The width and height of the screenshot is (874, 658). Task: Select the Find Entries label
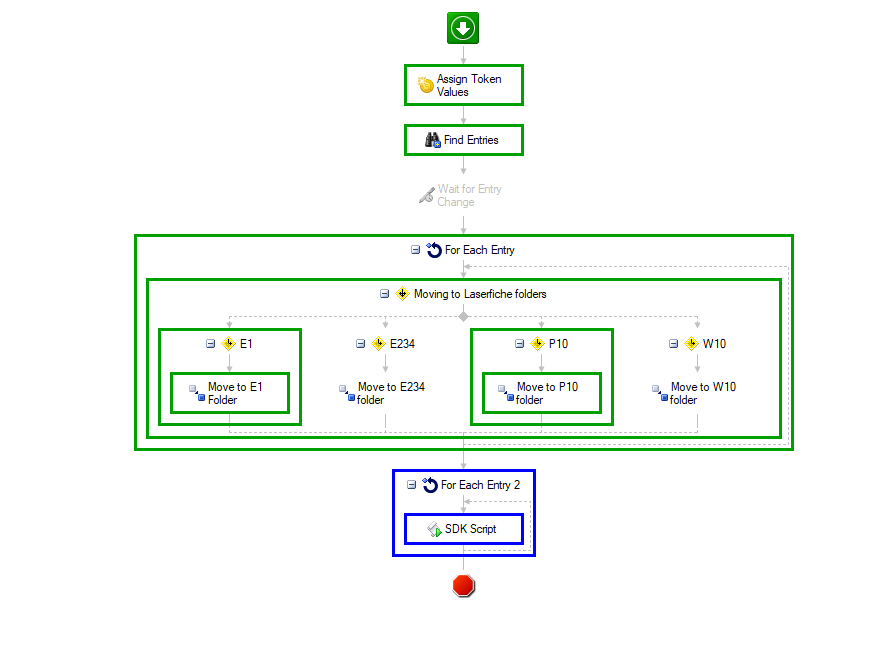pos(471,140)
